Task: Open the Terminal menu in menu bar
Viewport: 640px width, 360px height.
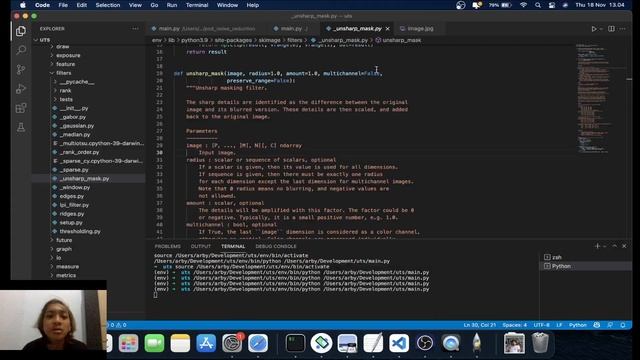Action: pos(197,5)
